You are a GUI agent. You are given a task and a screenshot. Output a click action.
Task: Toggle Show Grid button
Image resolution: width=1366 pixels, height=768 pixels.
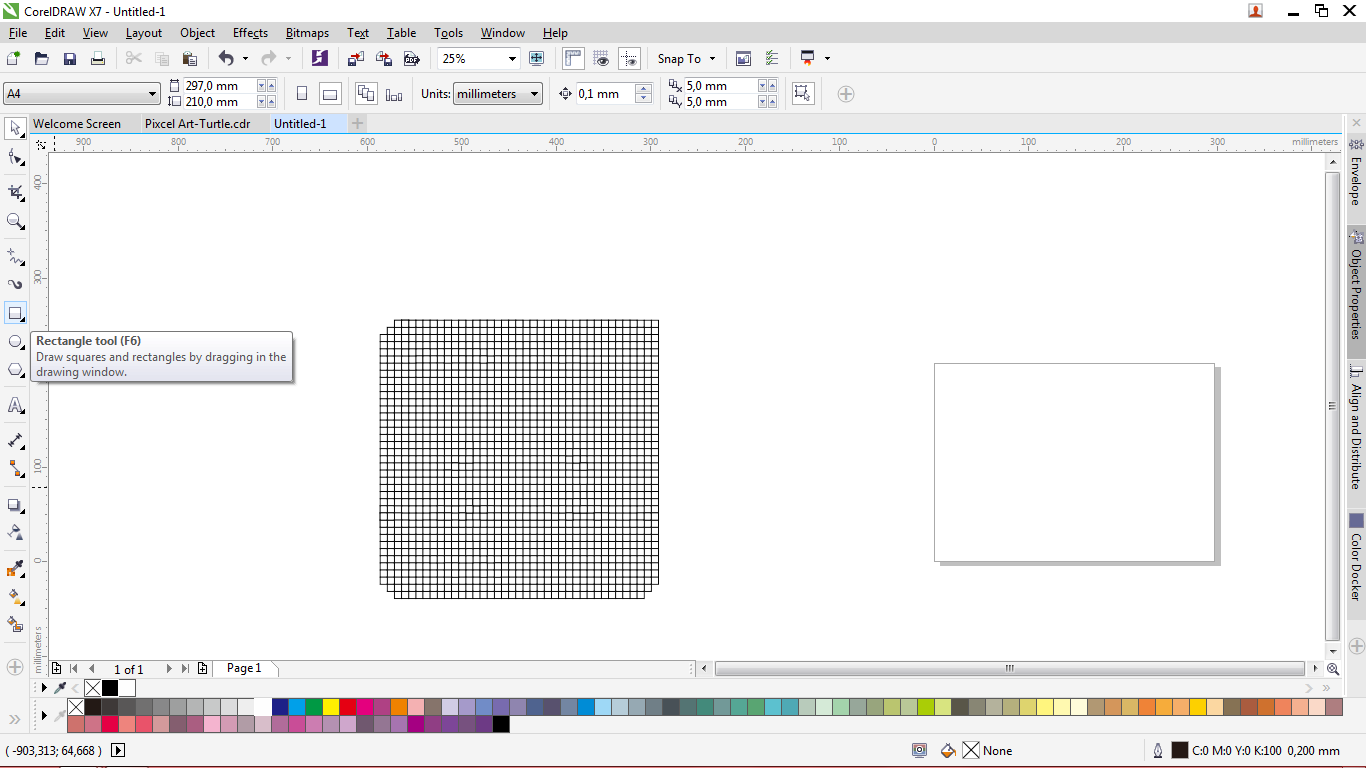tap(601, 59)
